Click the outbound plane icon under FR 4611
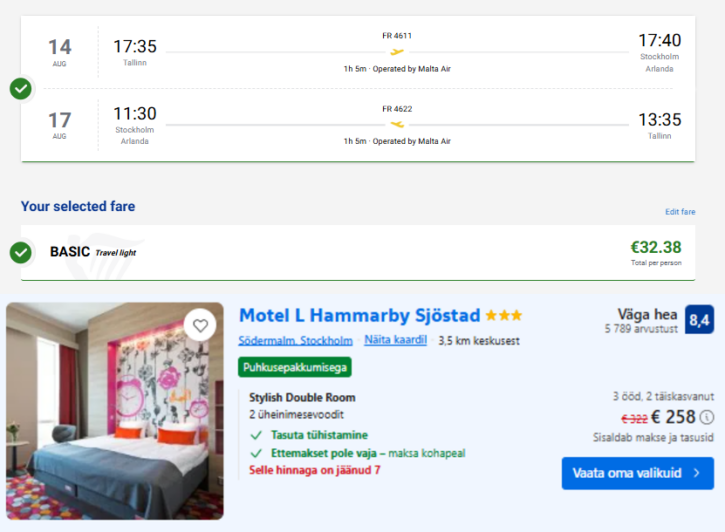Viewport: 725px width, 532px height. coord(397,52)
